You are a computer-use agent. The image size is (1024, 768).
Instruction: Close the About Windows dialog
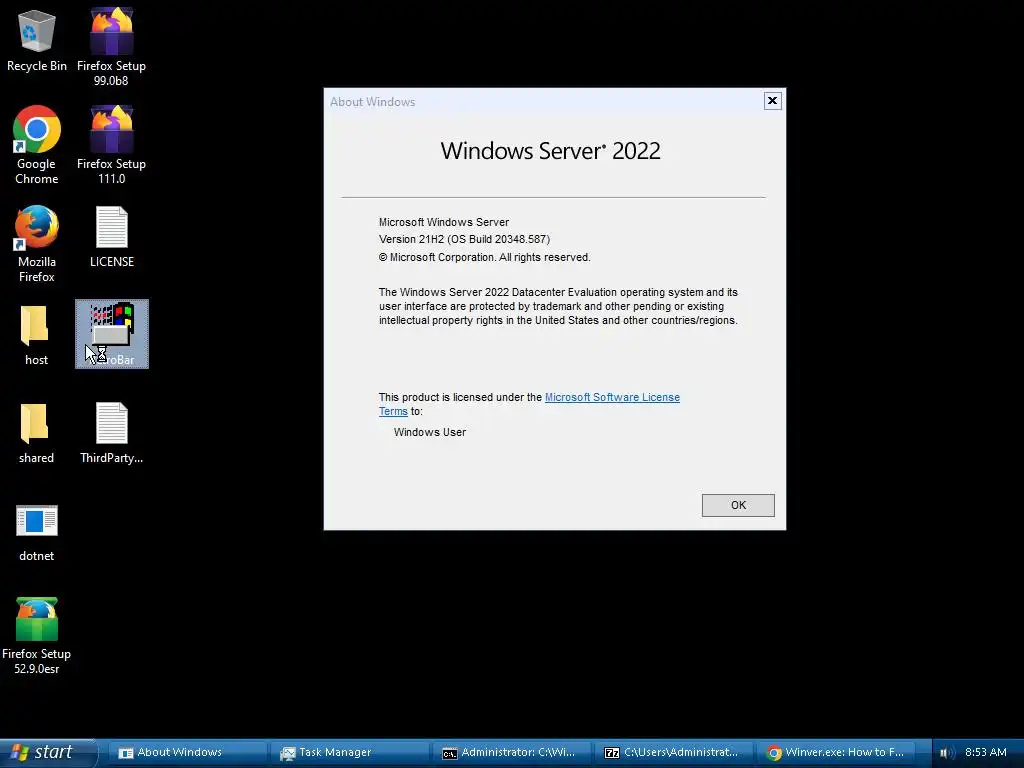[773, 101]
